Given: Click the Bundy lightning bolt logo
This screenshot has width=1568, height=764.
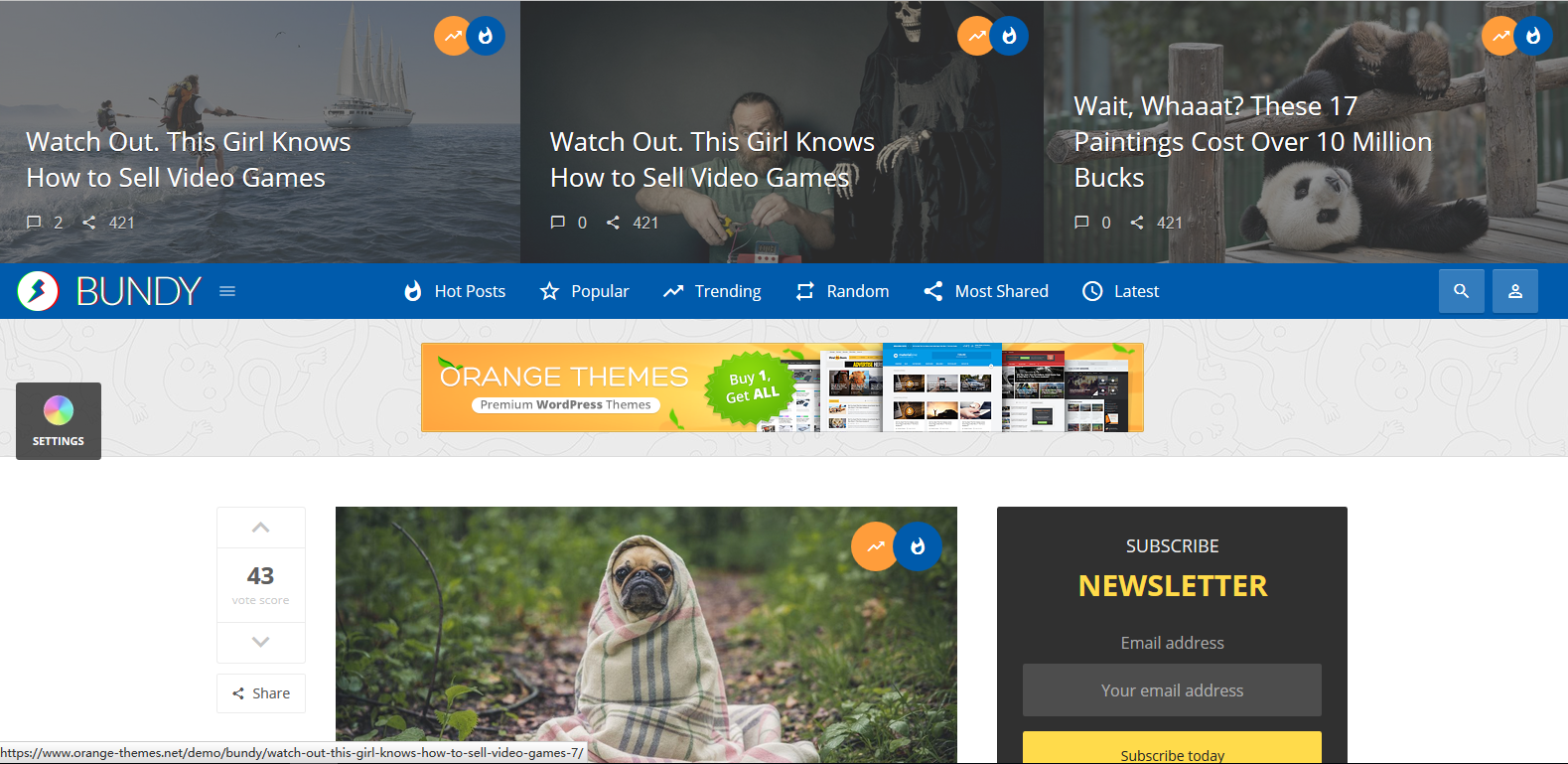Looking at the screenshot, I should (38, 291).
